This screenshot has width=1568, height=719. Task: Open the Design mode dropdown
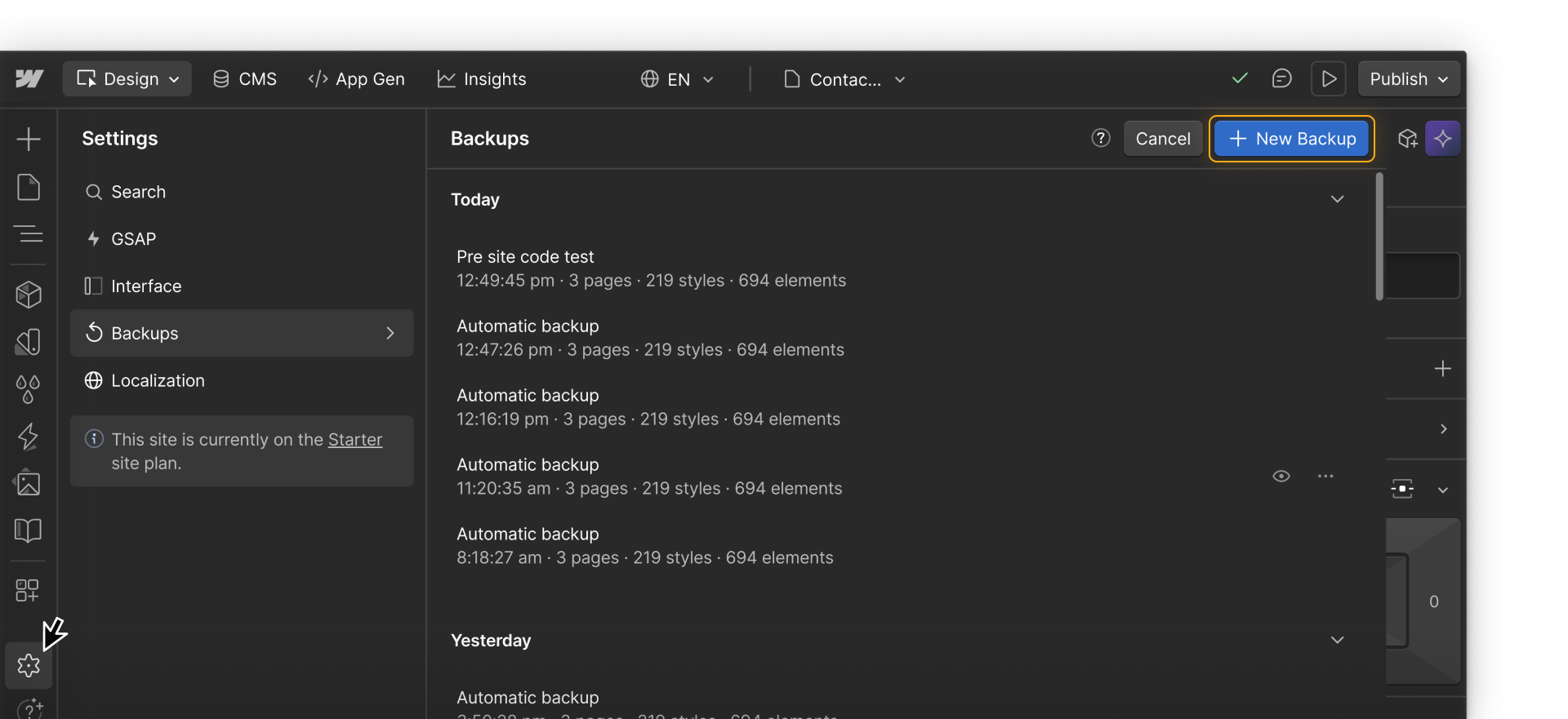point(127,79)
